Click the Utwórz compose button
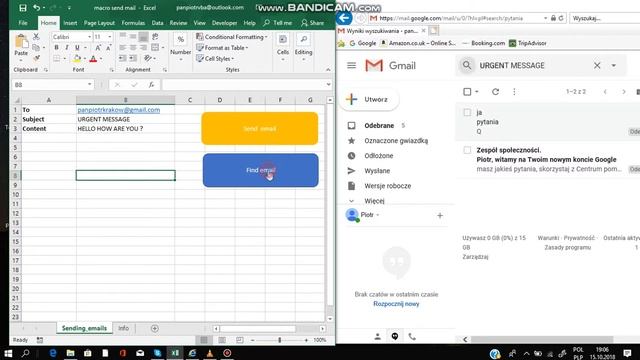Viewport: 640px width, 360px height. click(369, 99)
